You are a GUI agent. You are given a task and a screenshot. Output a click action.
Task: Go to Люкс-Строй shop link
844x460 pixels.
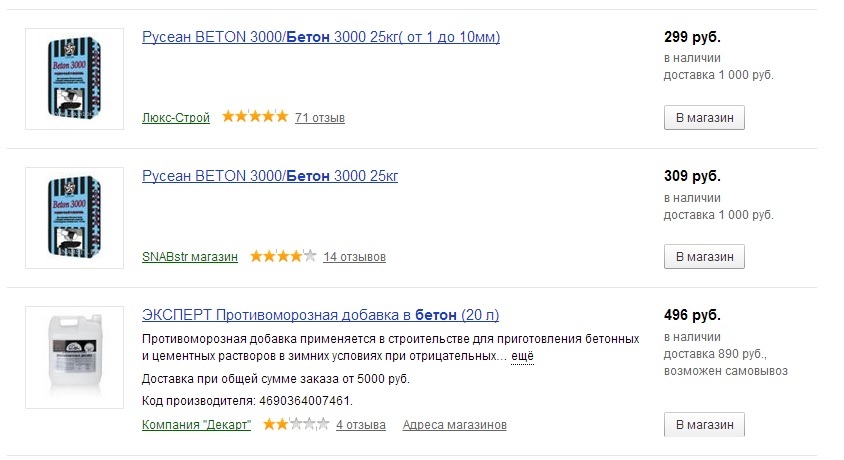pos(176,117)
